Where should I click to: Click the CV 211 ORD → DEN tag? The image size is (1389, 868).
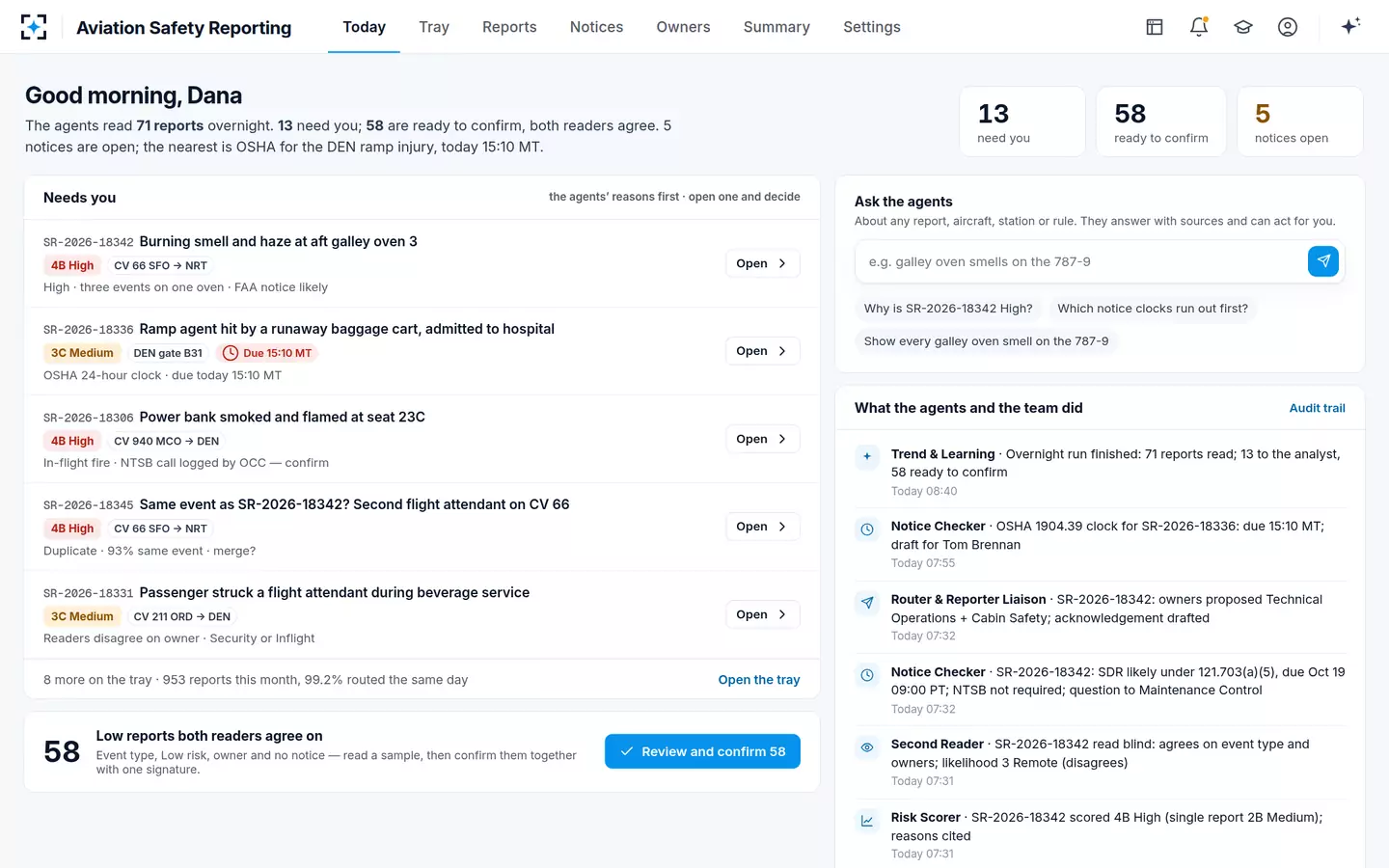(x=181, y=616)
